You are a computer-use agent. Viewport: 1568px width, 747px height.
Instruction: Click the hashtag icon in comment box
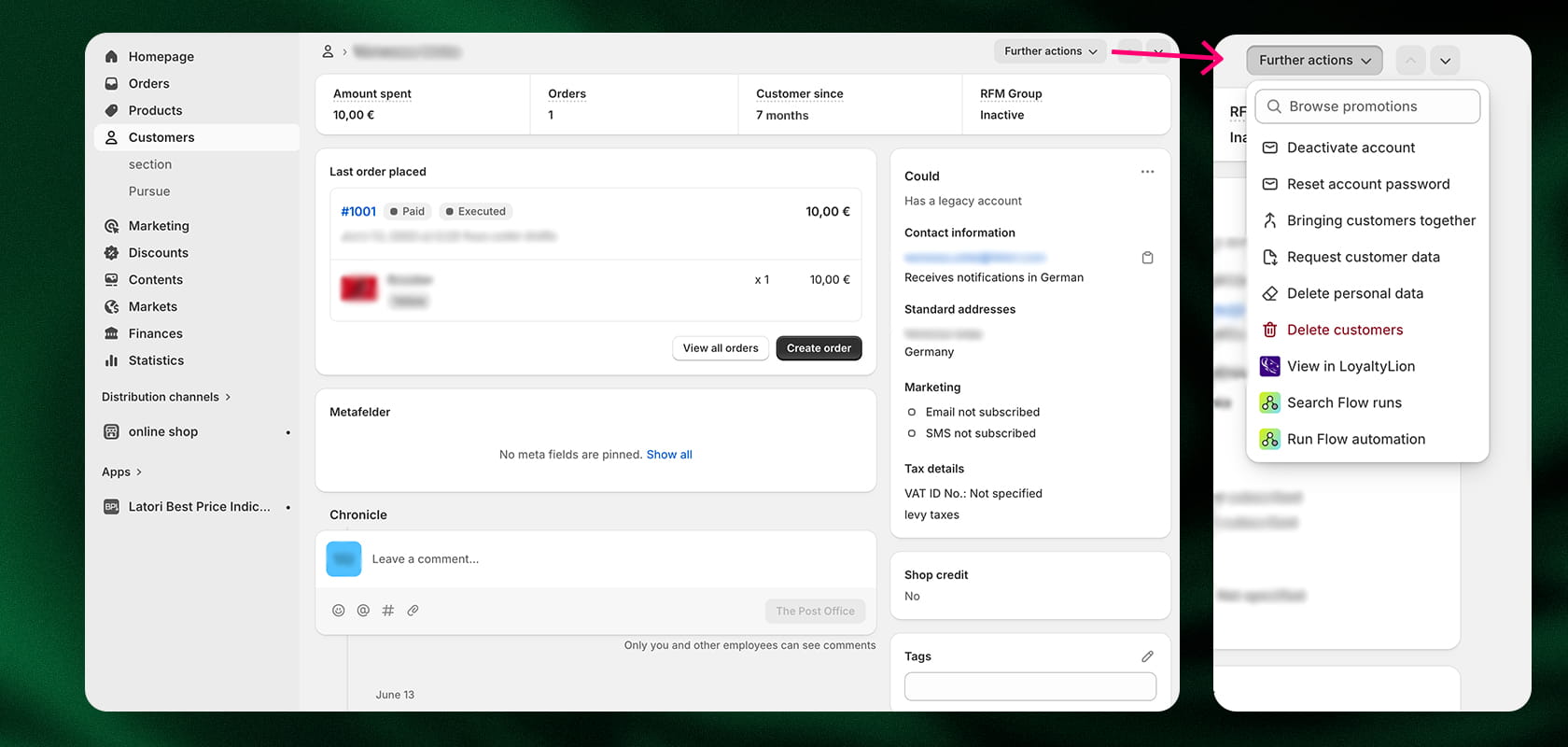click(388, 611)
